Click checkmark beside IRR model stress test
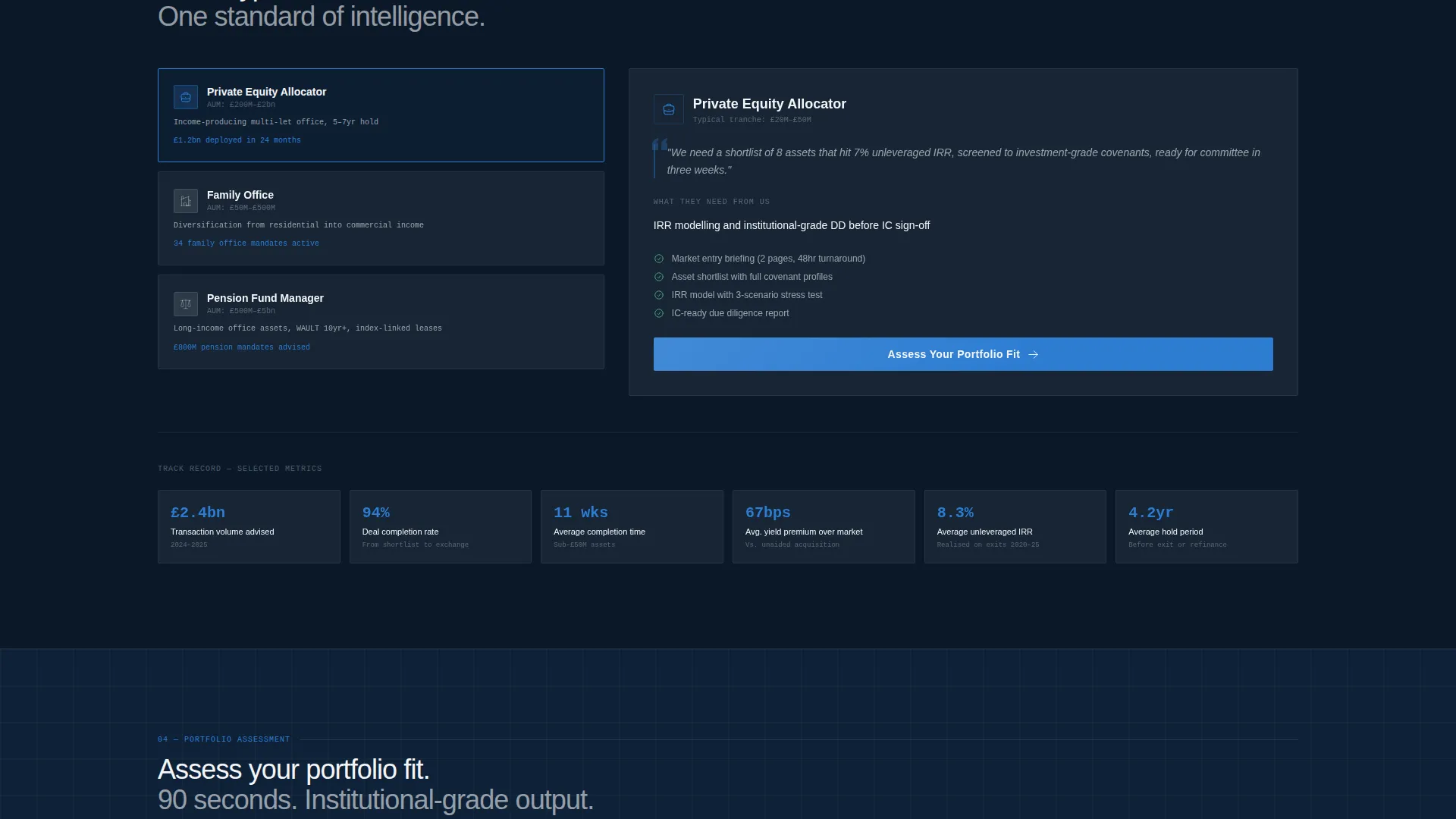The height and width of the screenshot is (819, 1456). (659, 295)
